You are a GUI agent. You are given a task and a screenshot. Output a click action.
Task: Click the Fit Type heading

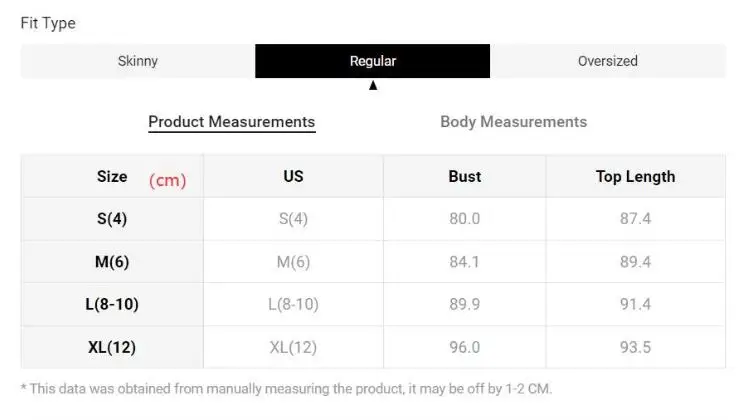(x=48, y=23)
